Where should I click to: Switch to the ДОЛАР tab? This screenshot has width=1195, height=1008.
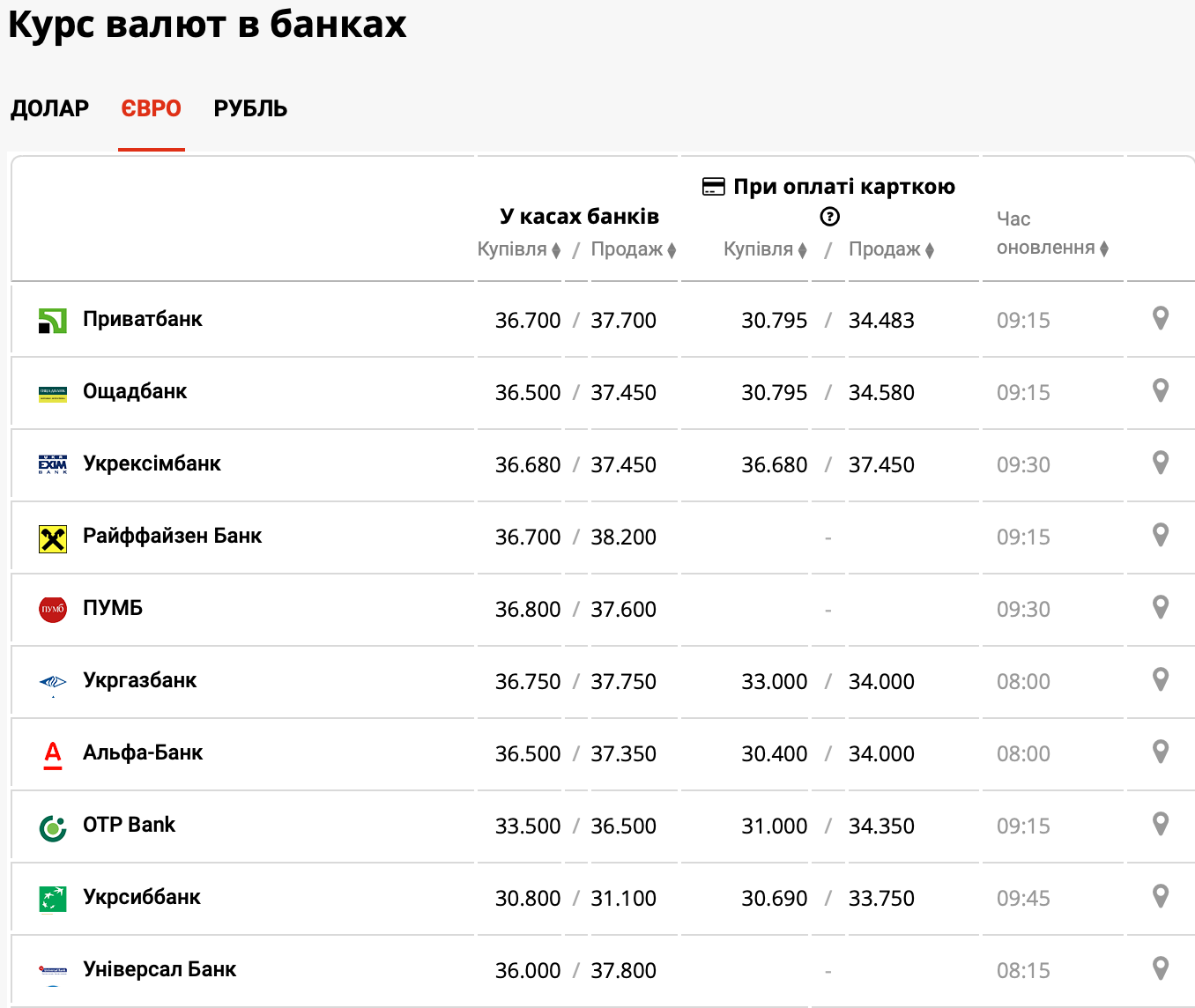(x=50, y=108)
